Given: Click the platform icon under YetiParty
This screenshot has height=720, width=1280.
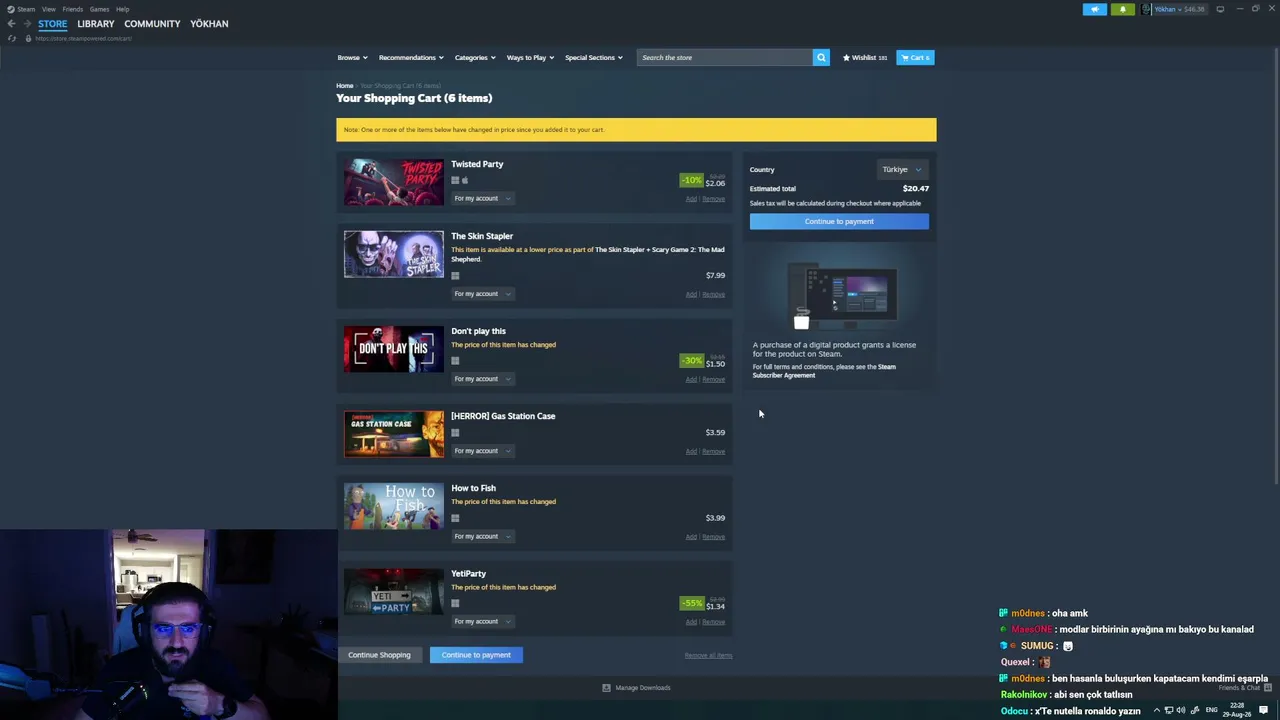Looking at the screenshot, I should (x=455, y=603).
